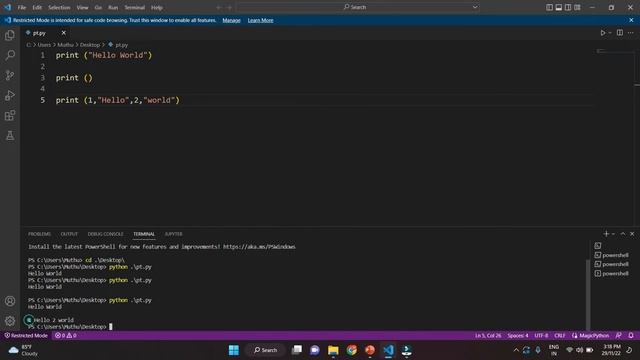The image size is (640, 360).
Task: Open File Explorer from the taskbar
Action: pyautogui.click(x=333, y=350)
